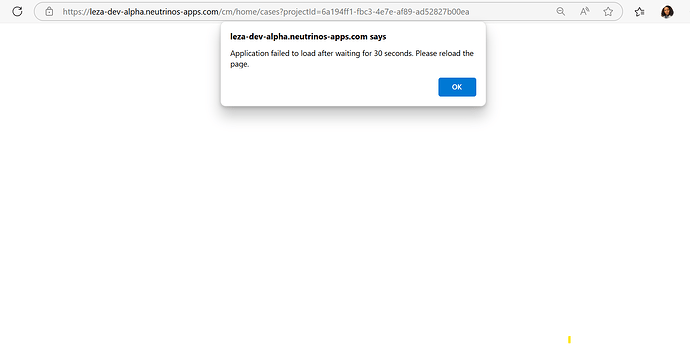This screenshot has height=361, width=690.
Task: Open the favorites list icon
Action: [639, 11]
